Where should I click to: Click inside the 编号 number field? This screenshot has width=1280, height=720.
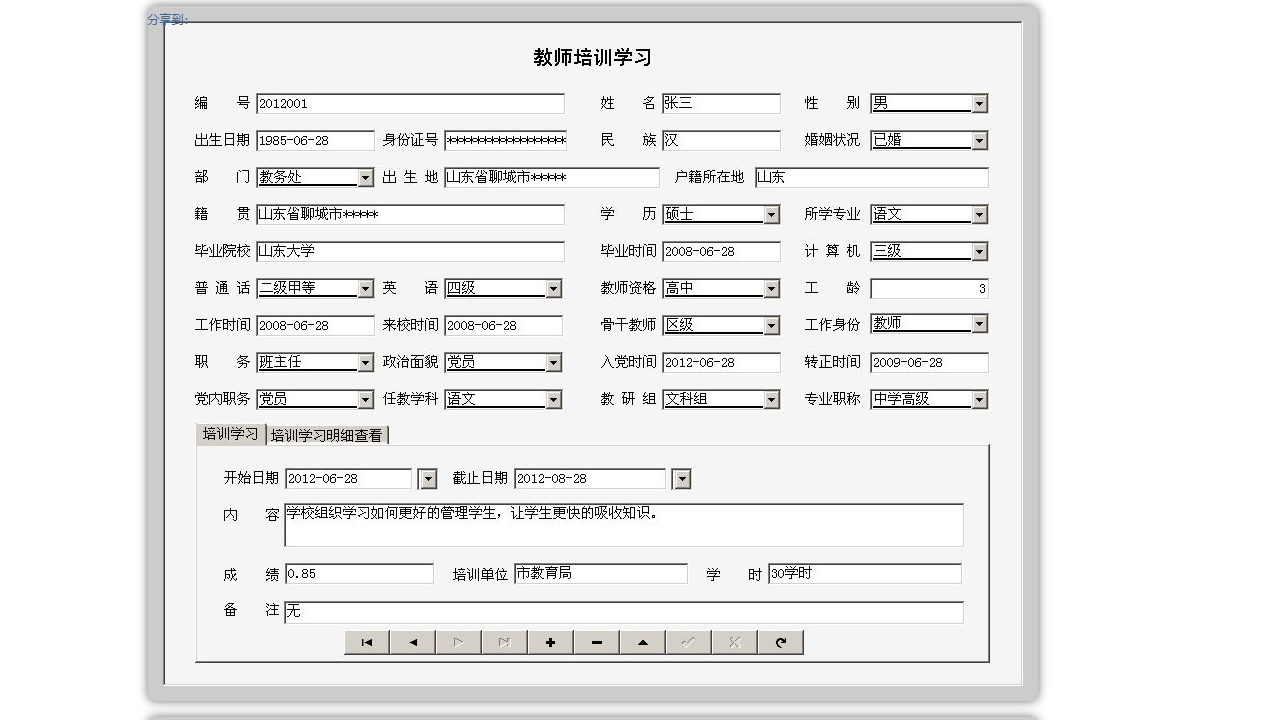click(x=410, y=103)
